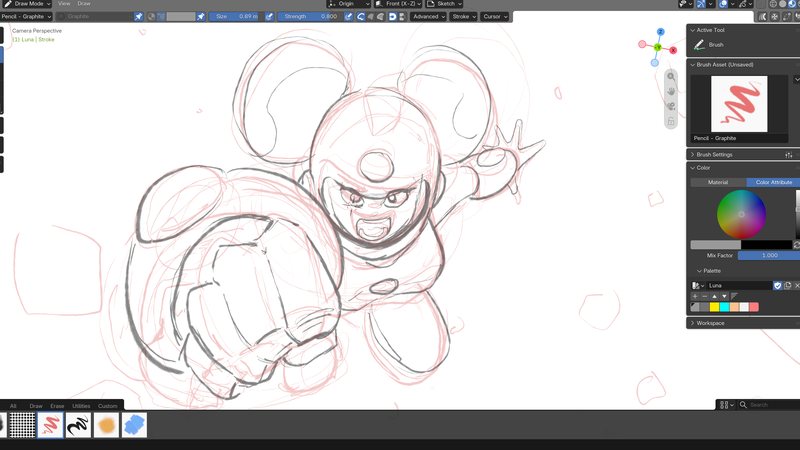
Task: Select the cyan palette swatch
Action: point(724,307)
